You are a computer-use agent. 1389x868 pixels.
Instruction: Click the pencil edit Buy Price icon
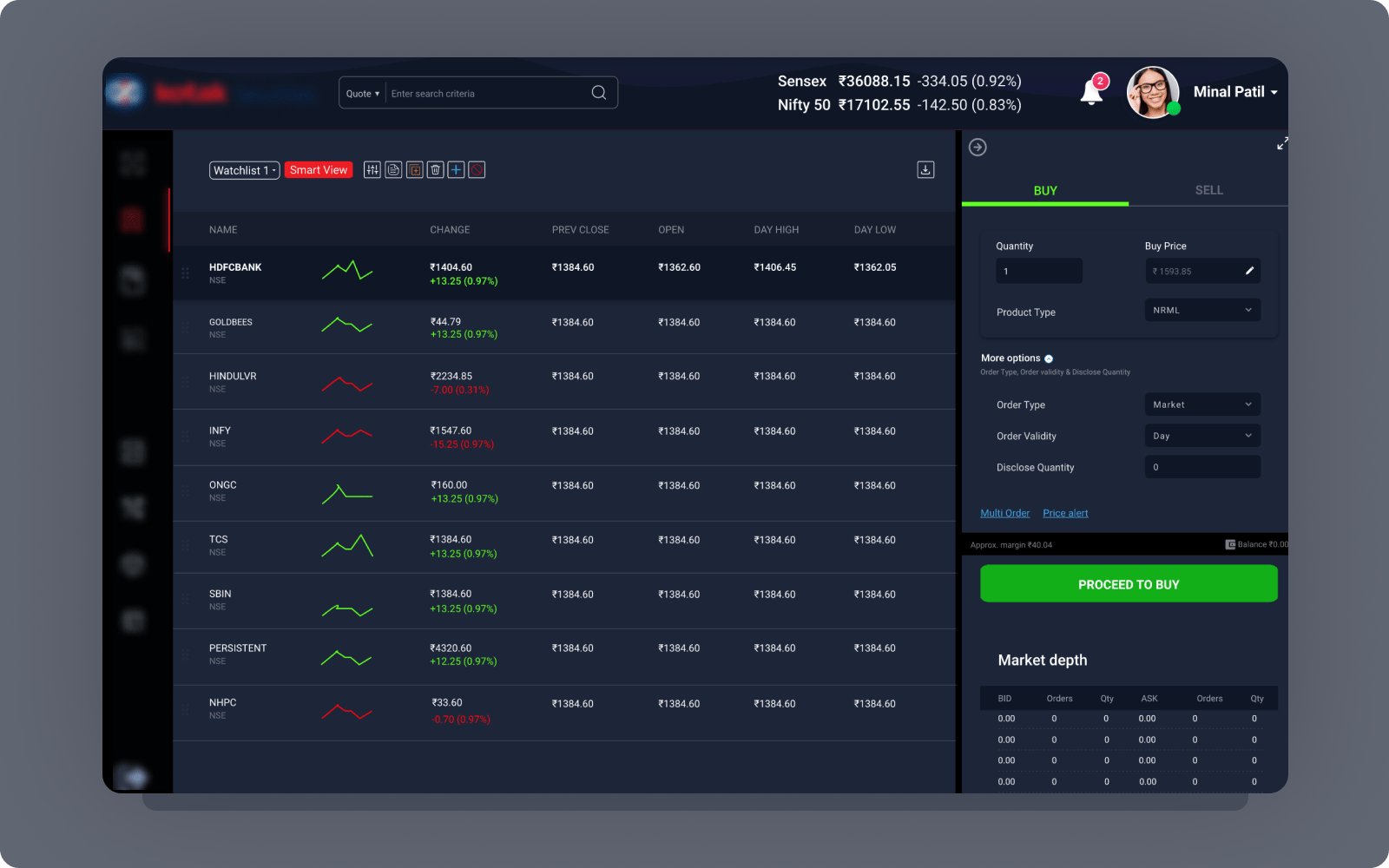(1249, 271)
